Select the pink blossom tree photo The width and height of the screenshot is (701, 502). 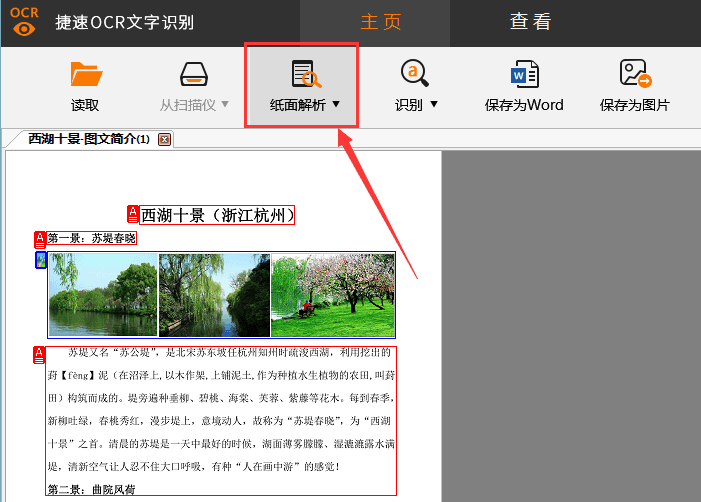click(332, 294)
